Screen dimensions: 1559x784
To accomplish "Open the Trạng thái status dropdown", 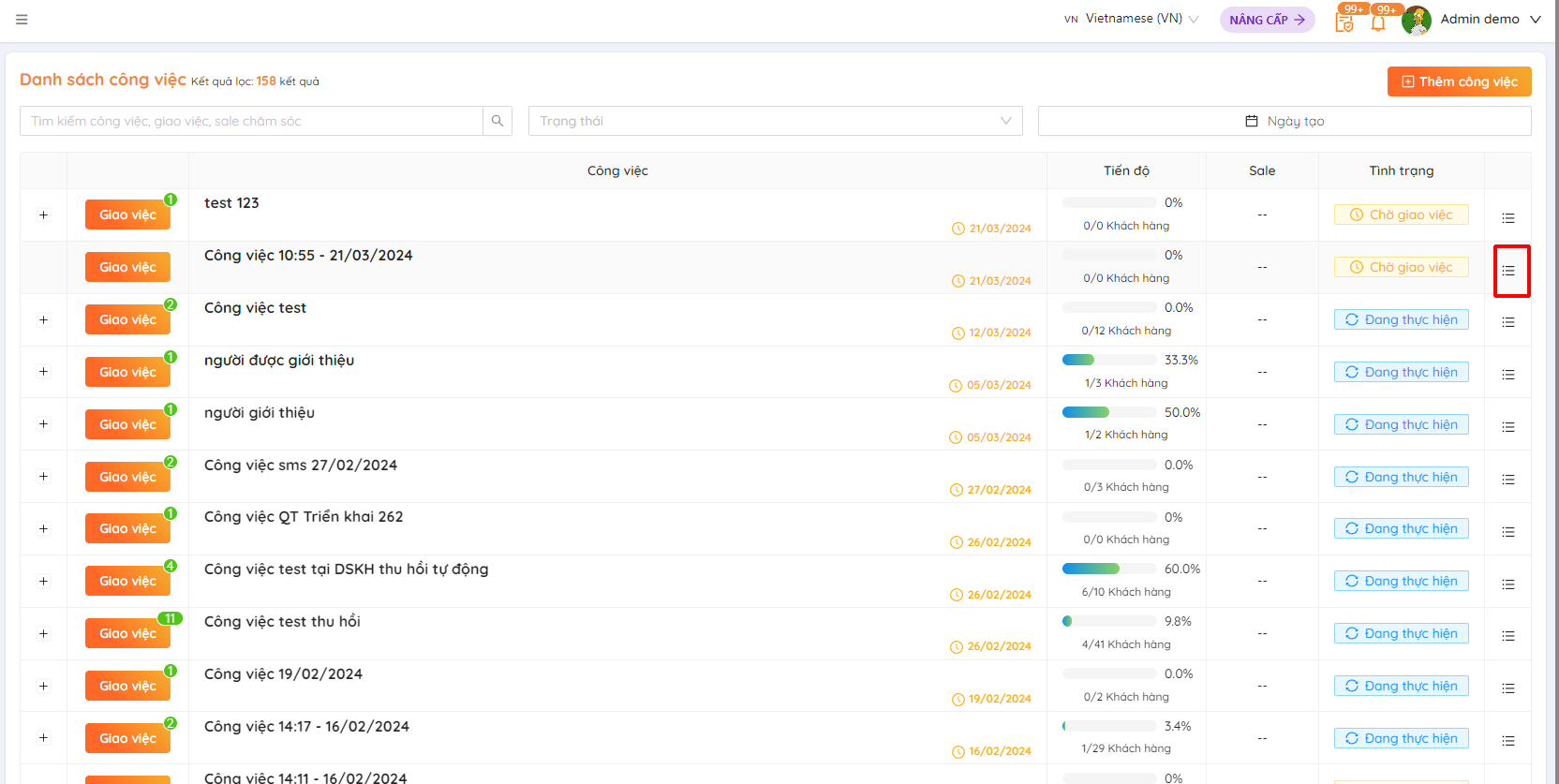I will 775,121.
